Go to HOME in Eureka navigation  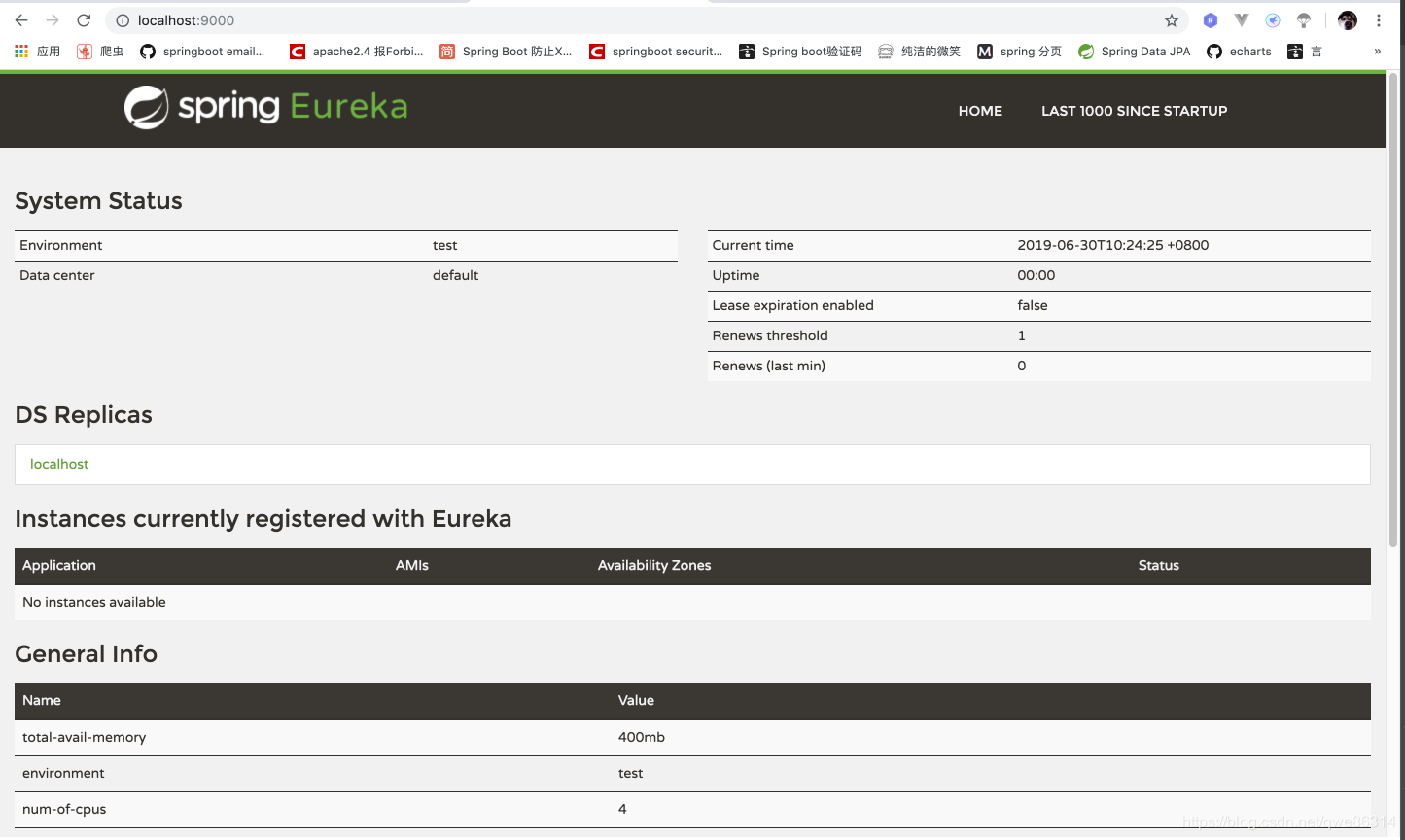click(x=980, y=111)
